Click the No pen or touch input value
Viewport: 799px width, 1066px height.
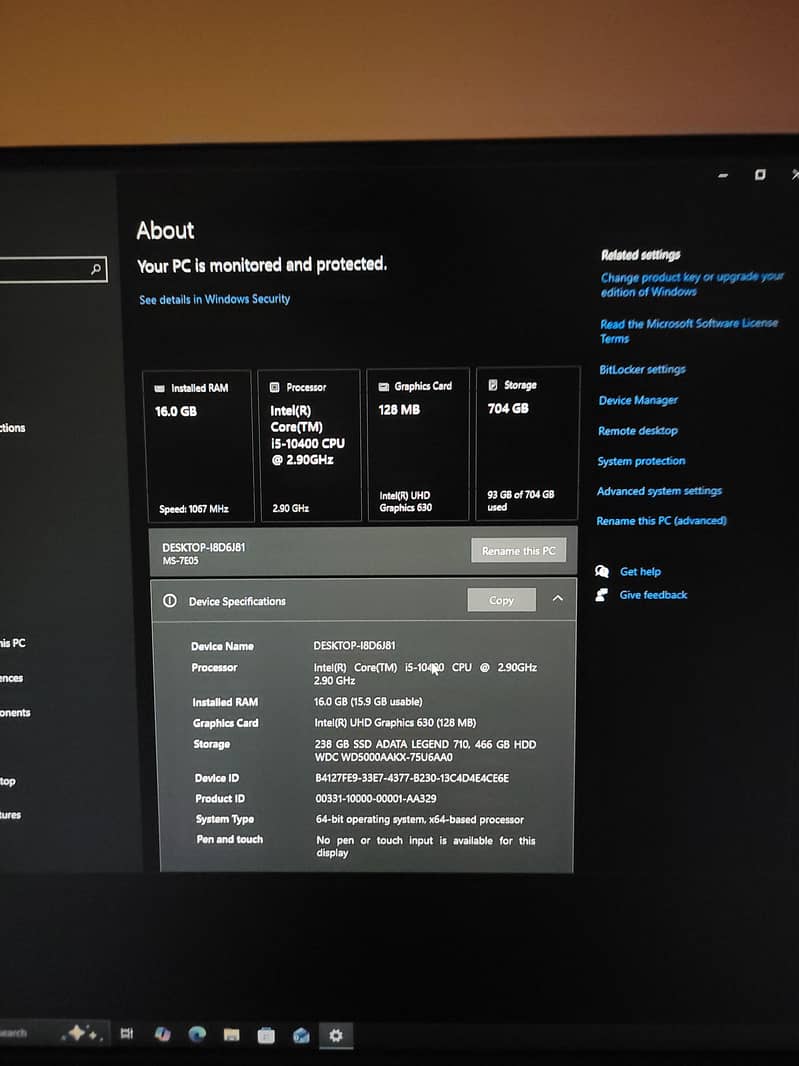(x=426, y=846)
